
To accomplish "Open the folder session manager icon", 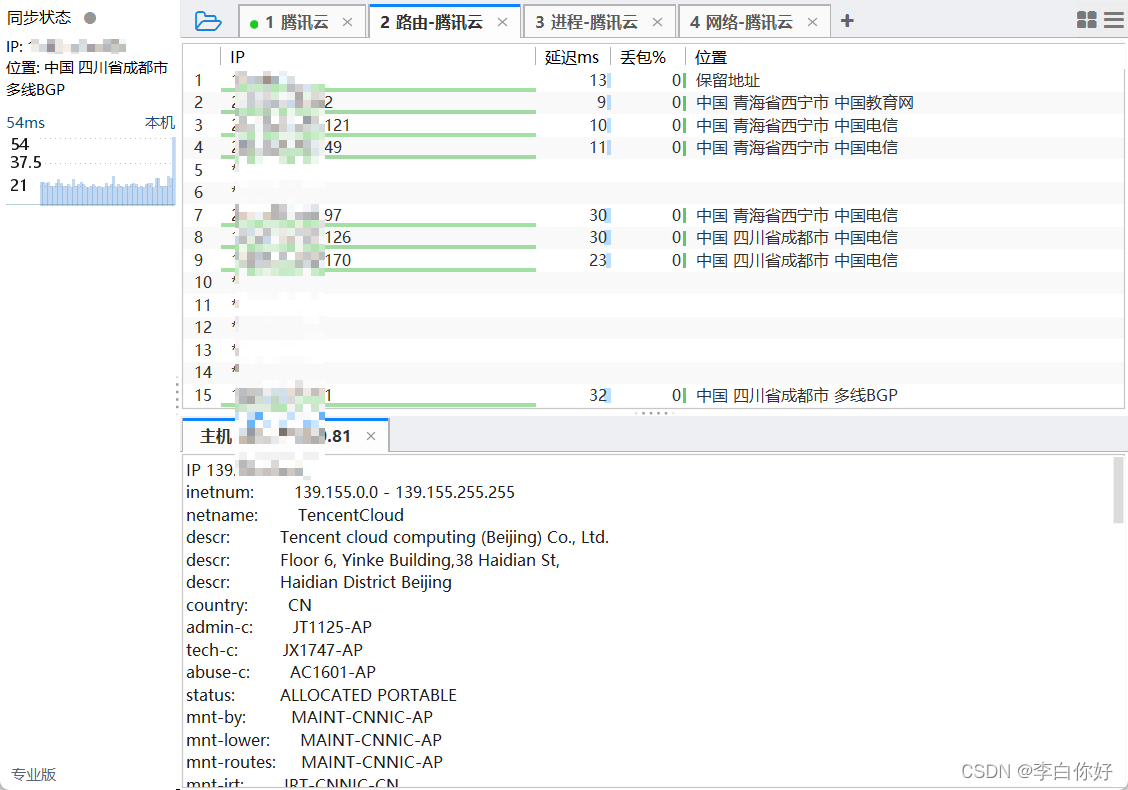I will (x=208, y=22).
